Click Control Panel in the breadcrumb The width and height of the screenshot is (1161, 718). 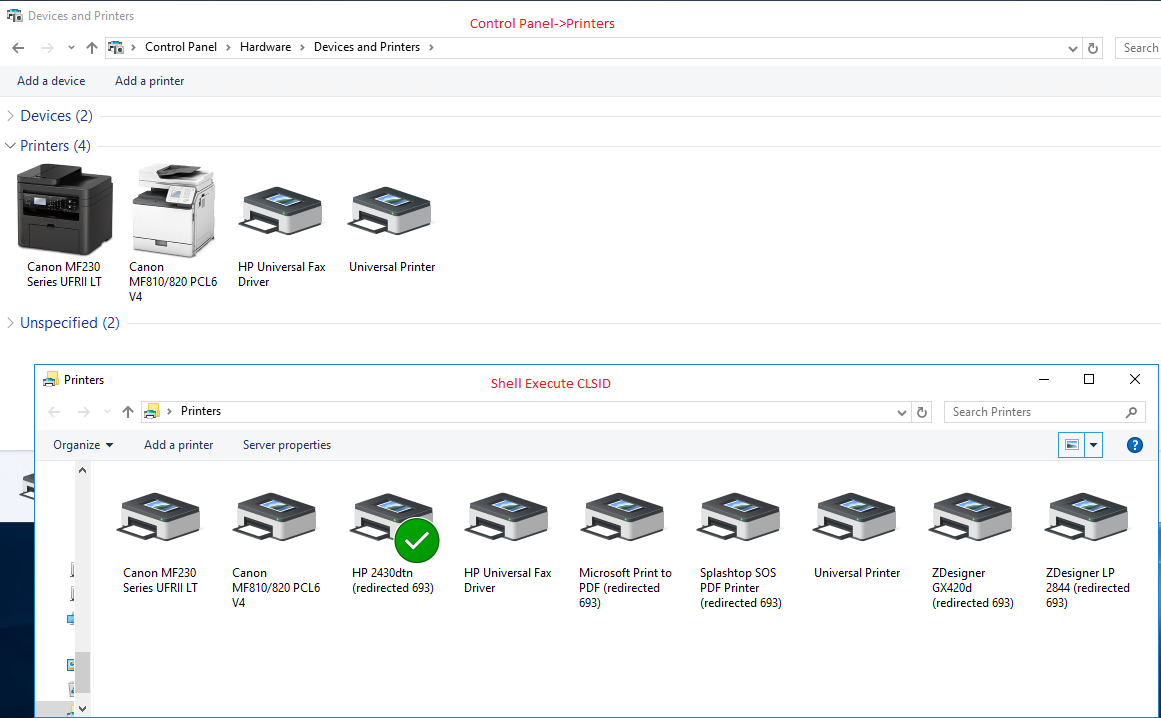coord(181,47)
